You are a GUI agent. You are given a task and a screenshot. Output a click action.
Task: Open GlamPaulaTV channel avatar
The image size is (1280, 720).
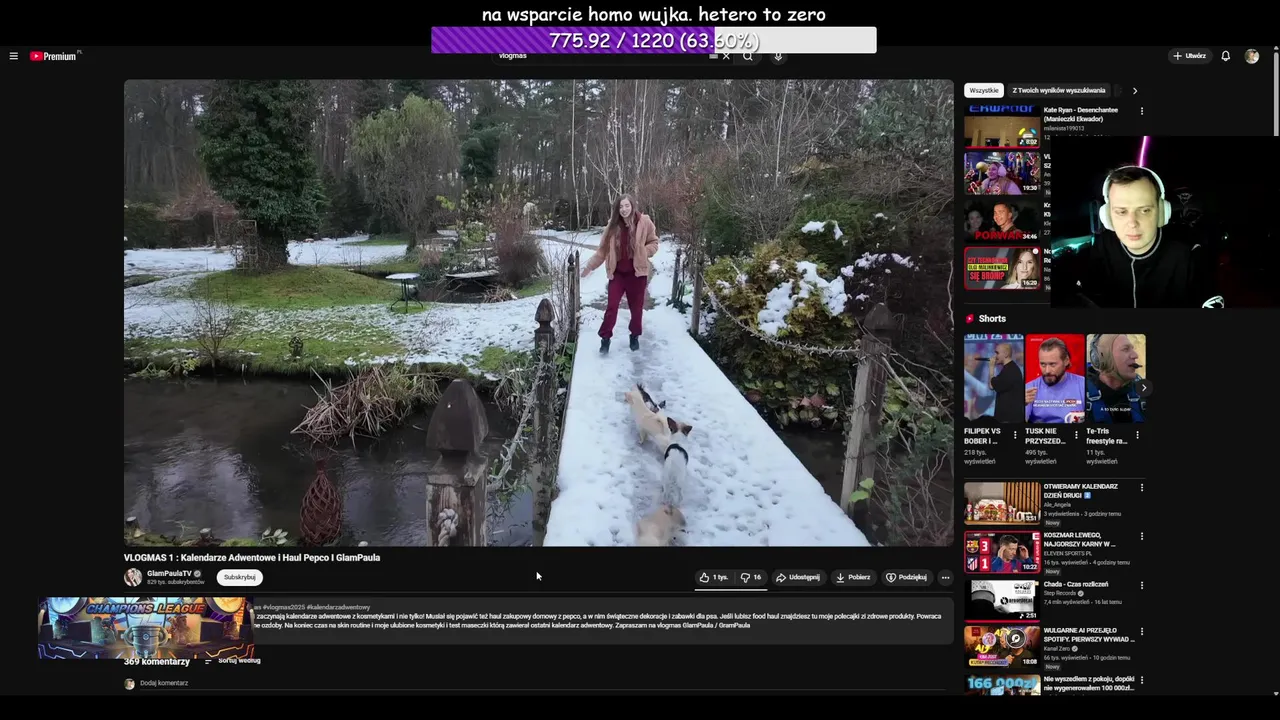pos(132,577)
